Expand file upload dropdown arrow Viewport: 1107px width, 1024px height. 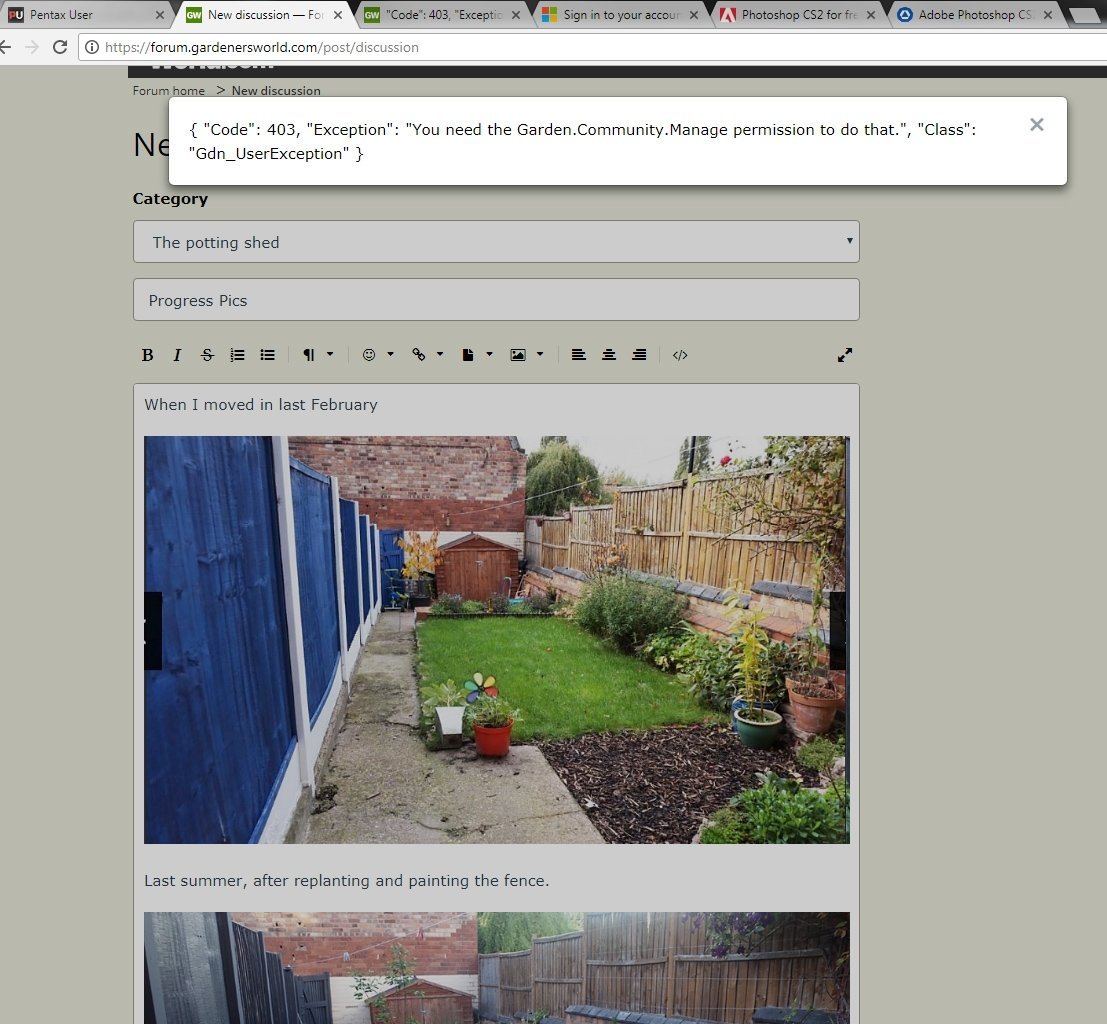489,355
